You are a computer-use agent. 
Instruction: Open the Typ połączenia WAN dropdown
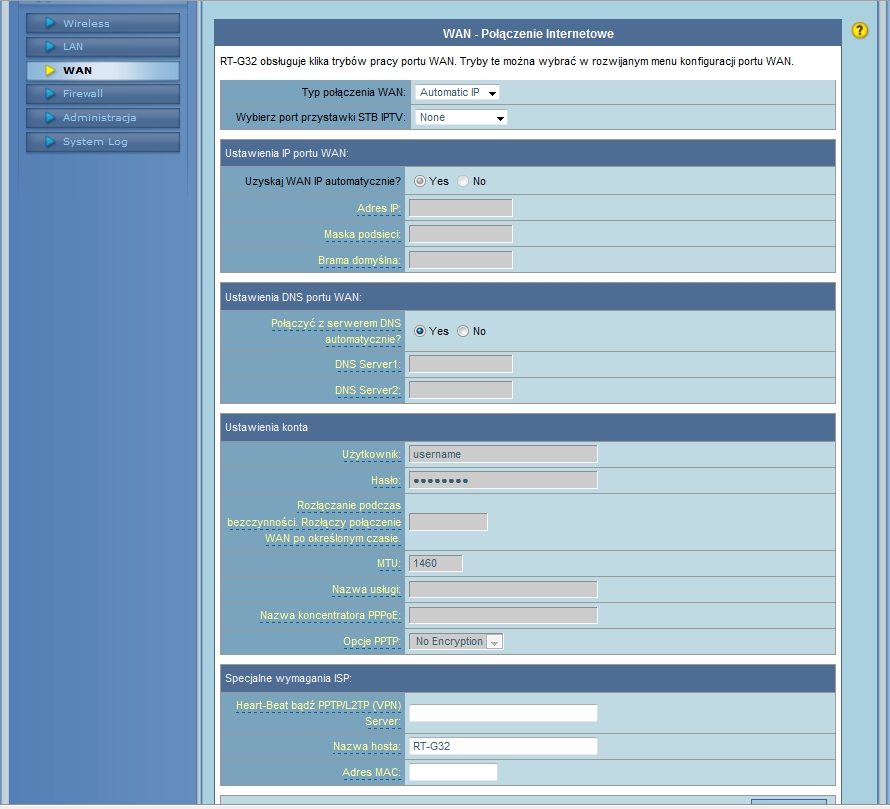457,93
